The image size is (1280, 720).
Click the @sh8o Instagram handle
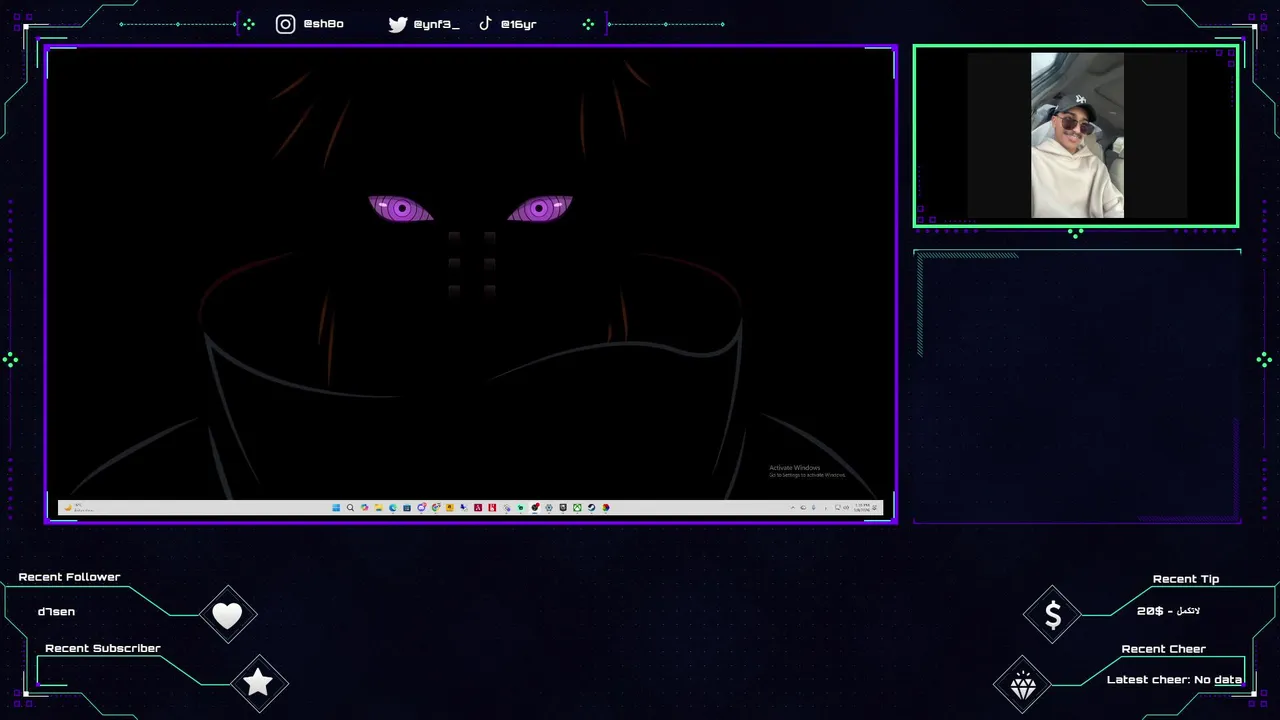323,24
